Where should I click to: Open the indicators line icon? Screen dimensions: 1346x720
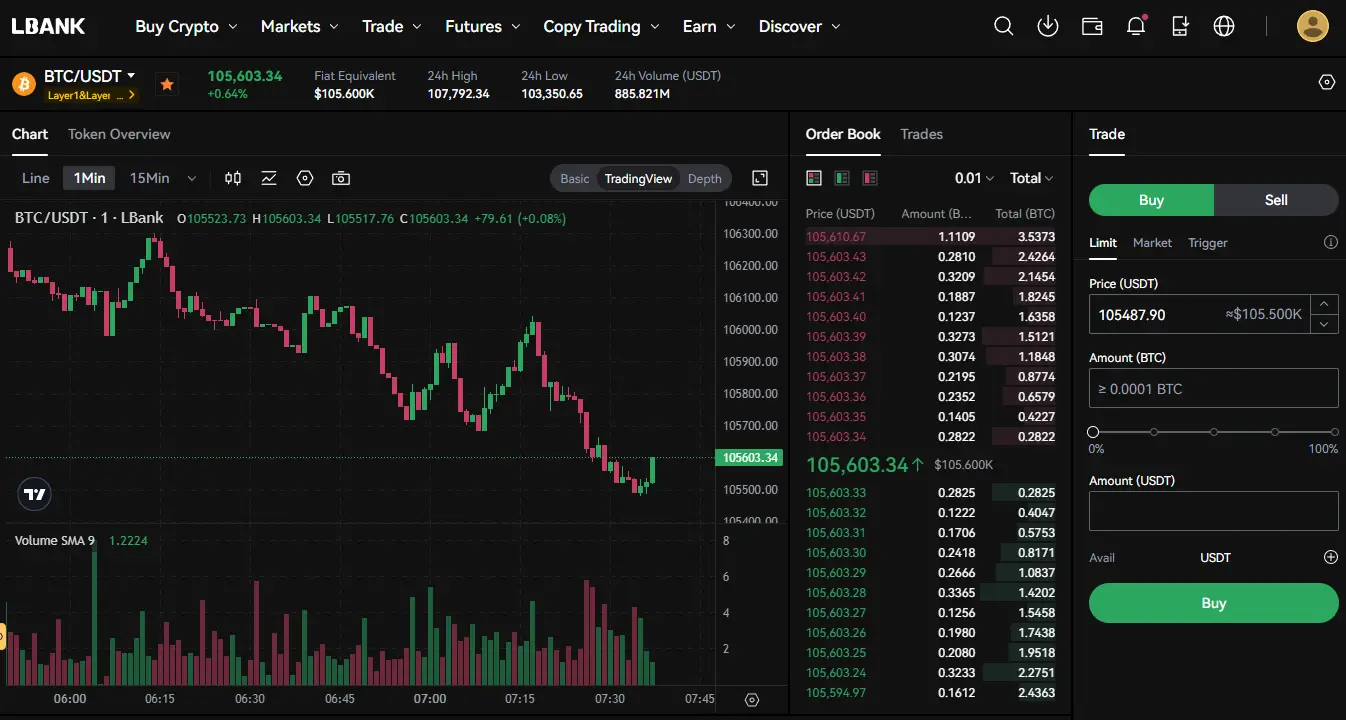click(269, 178)
